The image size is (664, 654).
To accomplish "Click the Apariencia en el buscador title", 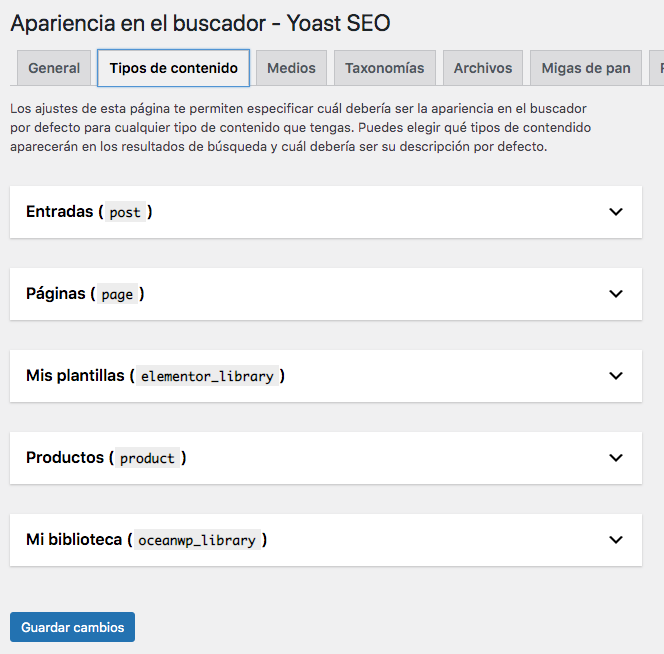I will pos(200,23).
